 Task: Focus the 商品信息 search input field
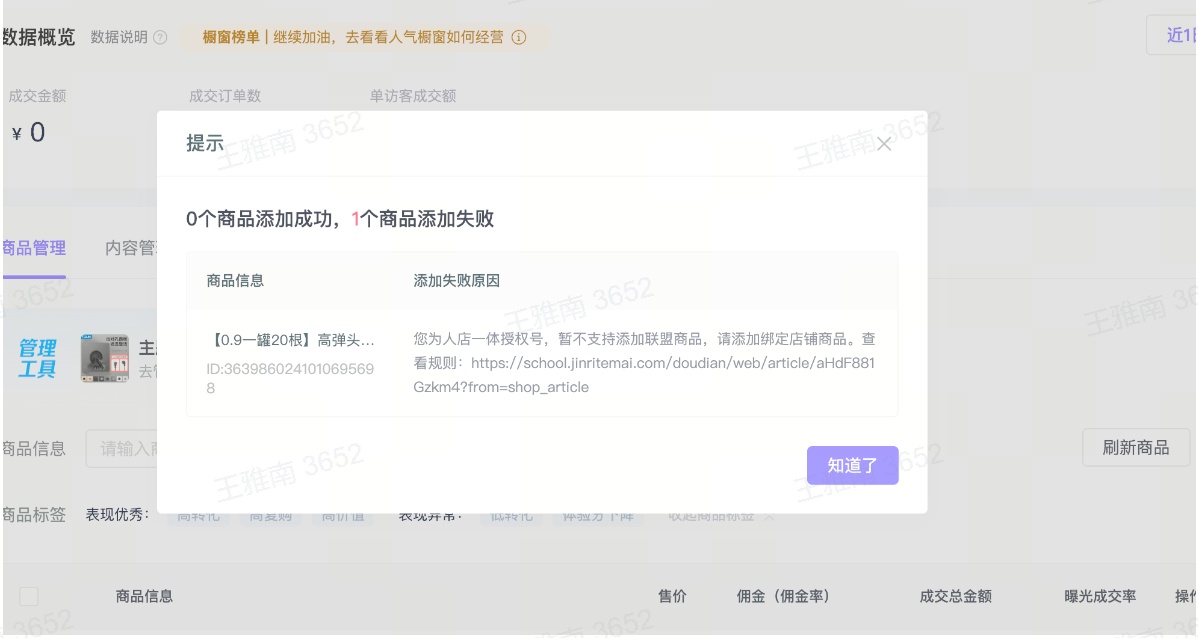pyautogui.click(x=125, y=448)
